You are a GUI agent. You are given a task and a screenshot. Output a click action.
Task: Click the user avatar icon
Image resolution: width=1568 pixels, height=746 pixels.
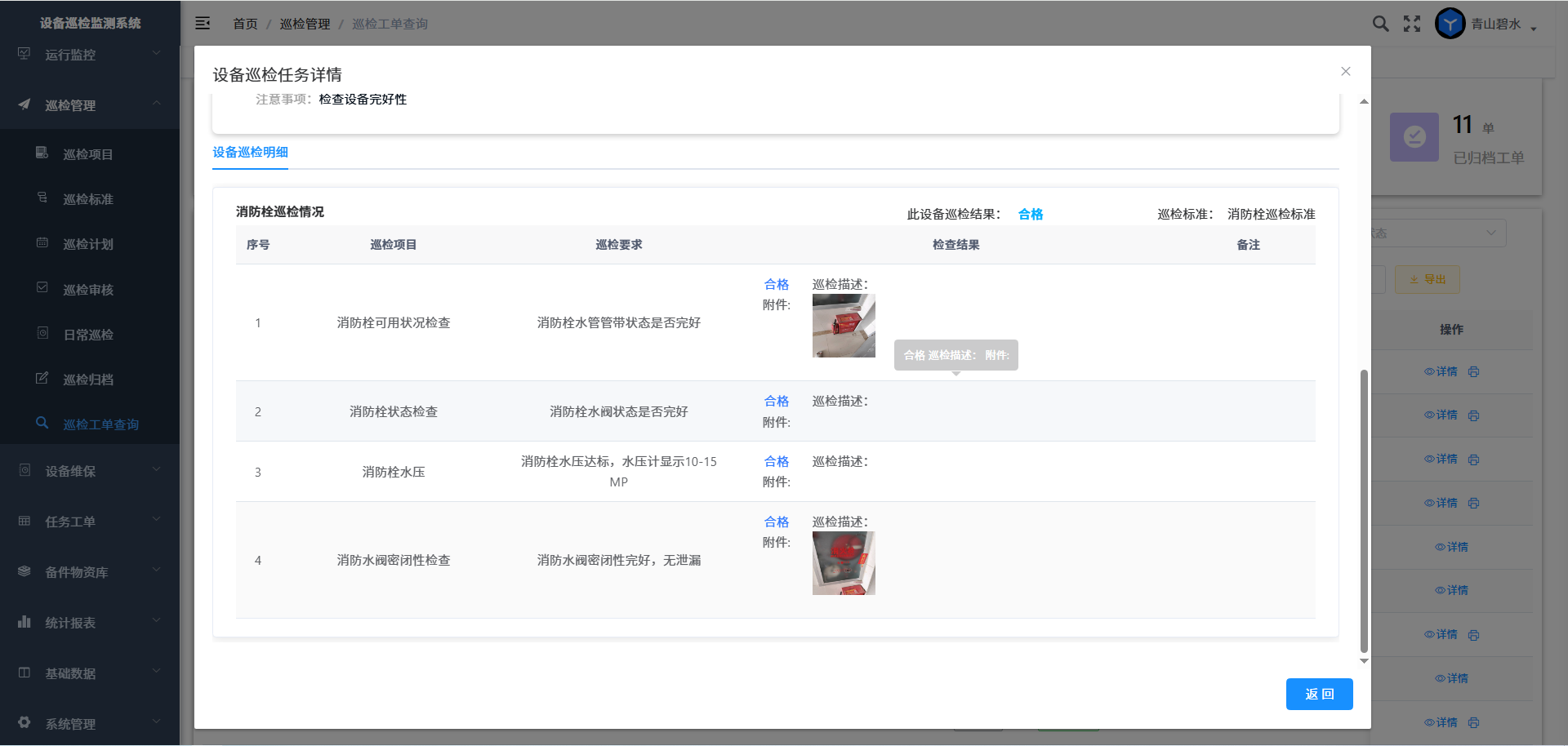(x=1450, y=24)
